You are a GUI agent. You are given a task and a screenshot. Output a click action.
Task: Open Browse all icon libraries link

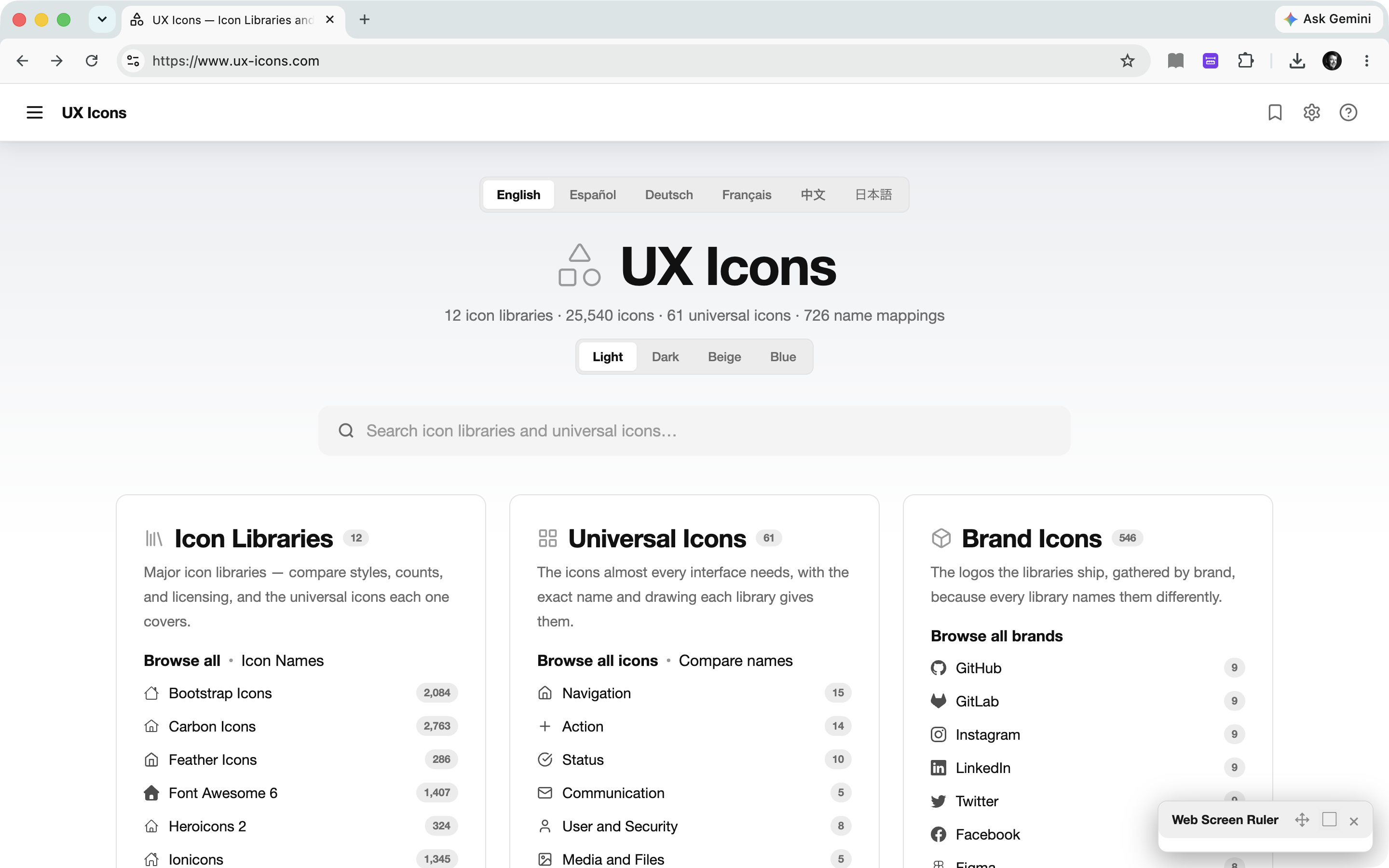(x=182, y=661)
